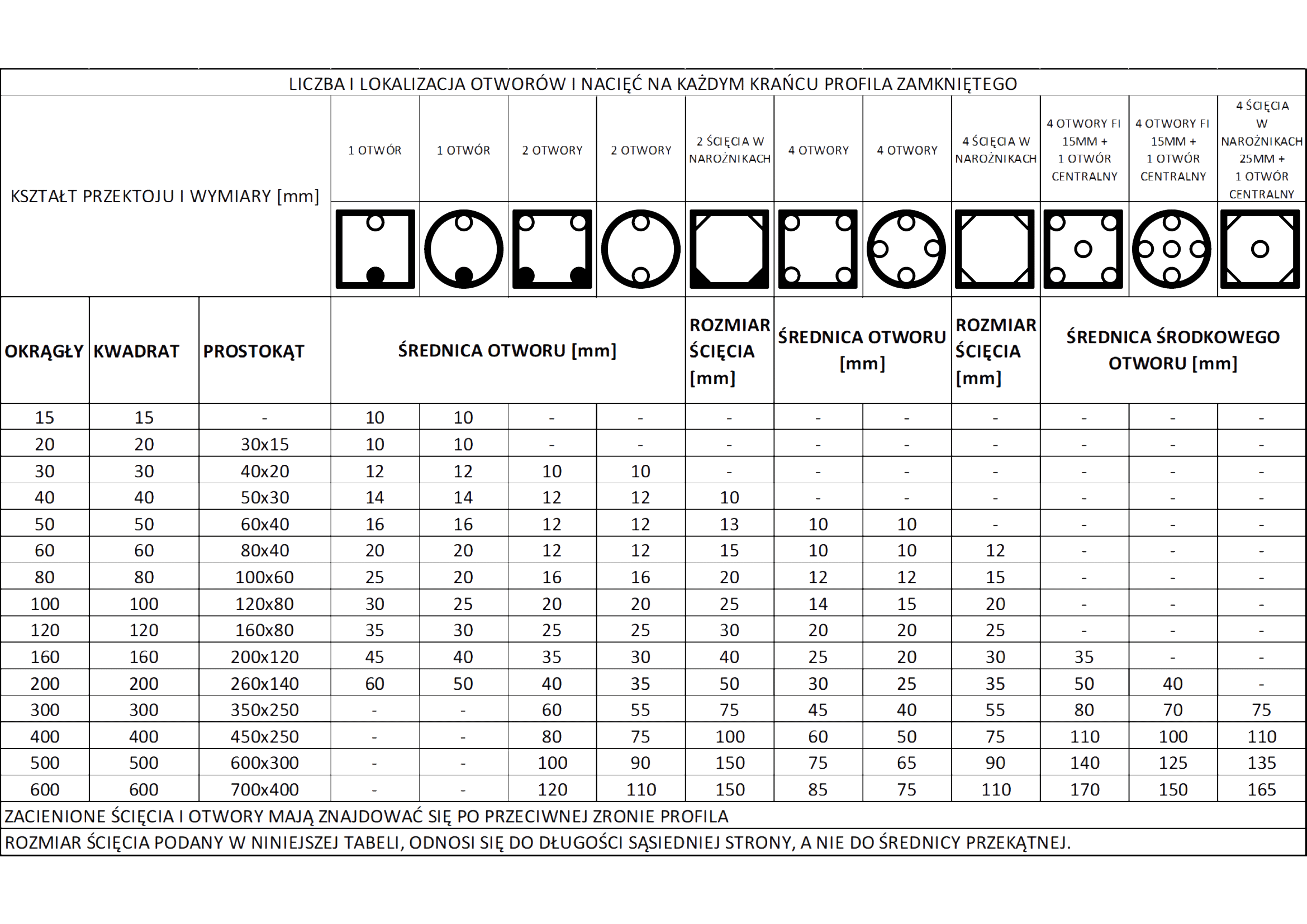Select the '60x40' rectangle size cell

point(265,524)
